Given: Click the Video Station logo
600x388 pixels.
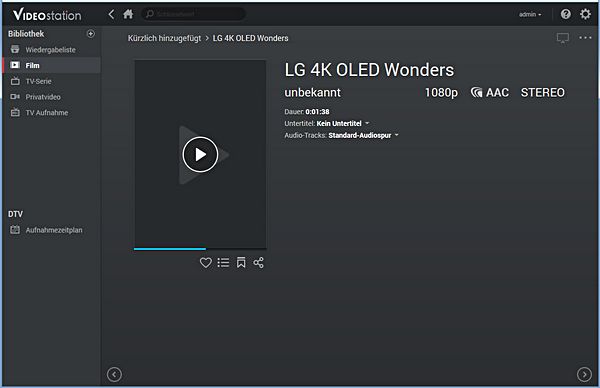Looking at the screenshot, I should click(x=47, y=15).
